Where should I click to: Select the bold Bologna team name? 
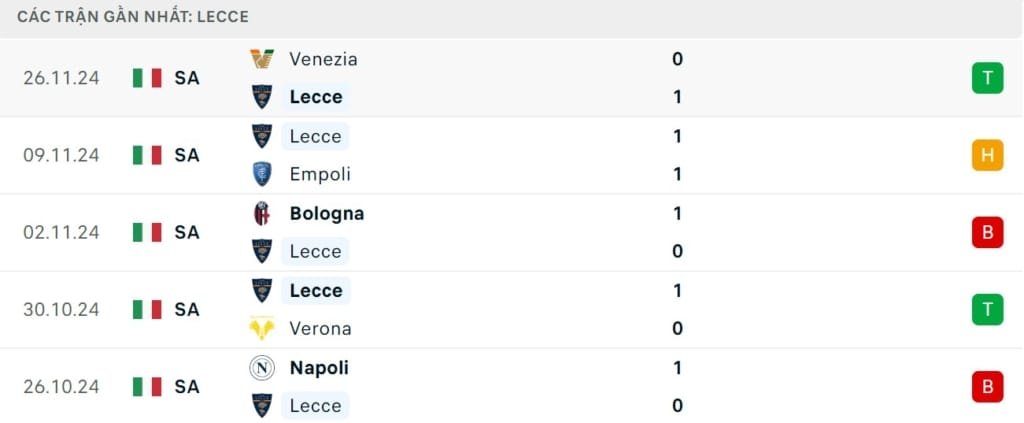tap(327, 213)
